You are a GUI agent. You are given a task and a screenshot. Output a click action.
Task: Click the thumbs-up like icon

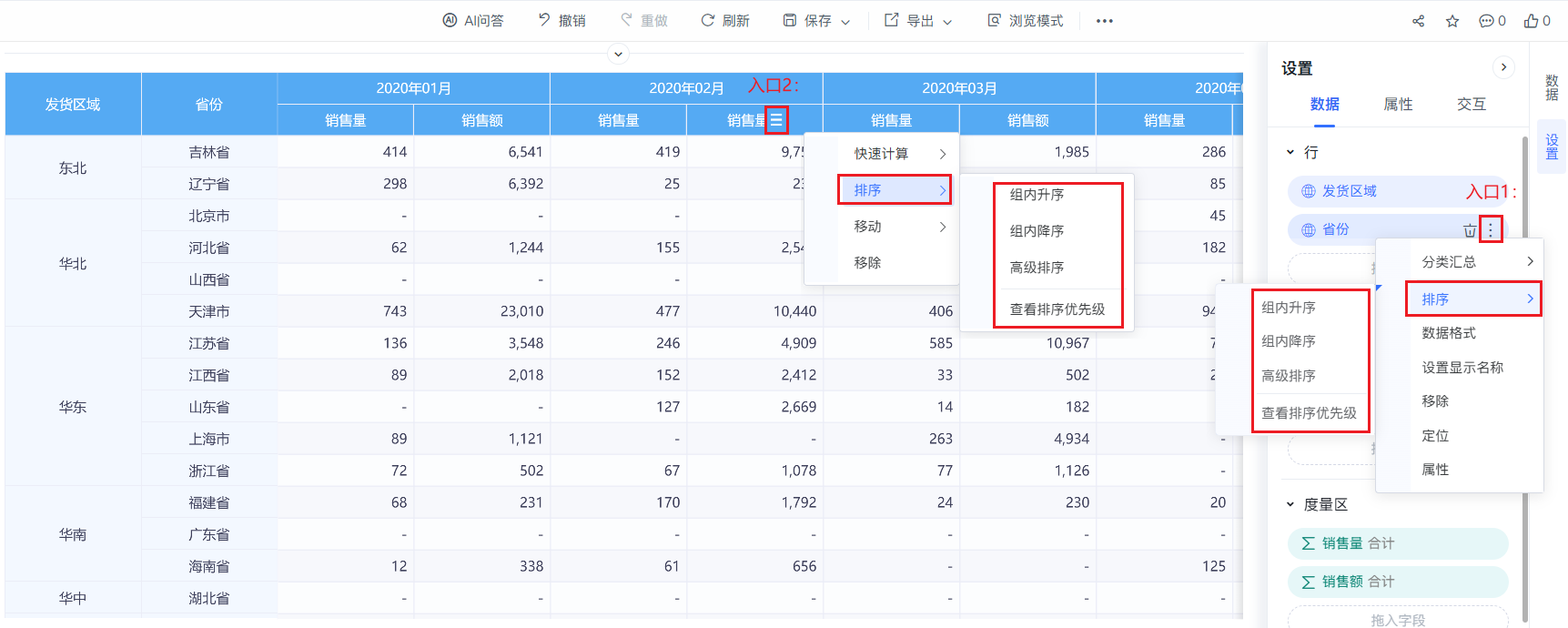click(x=1537, y=20)
